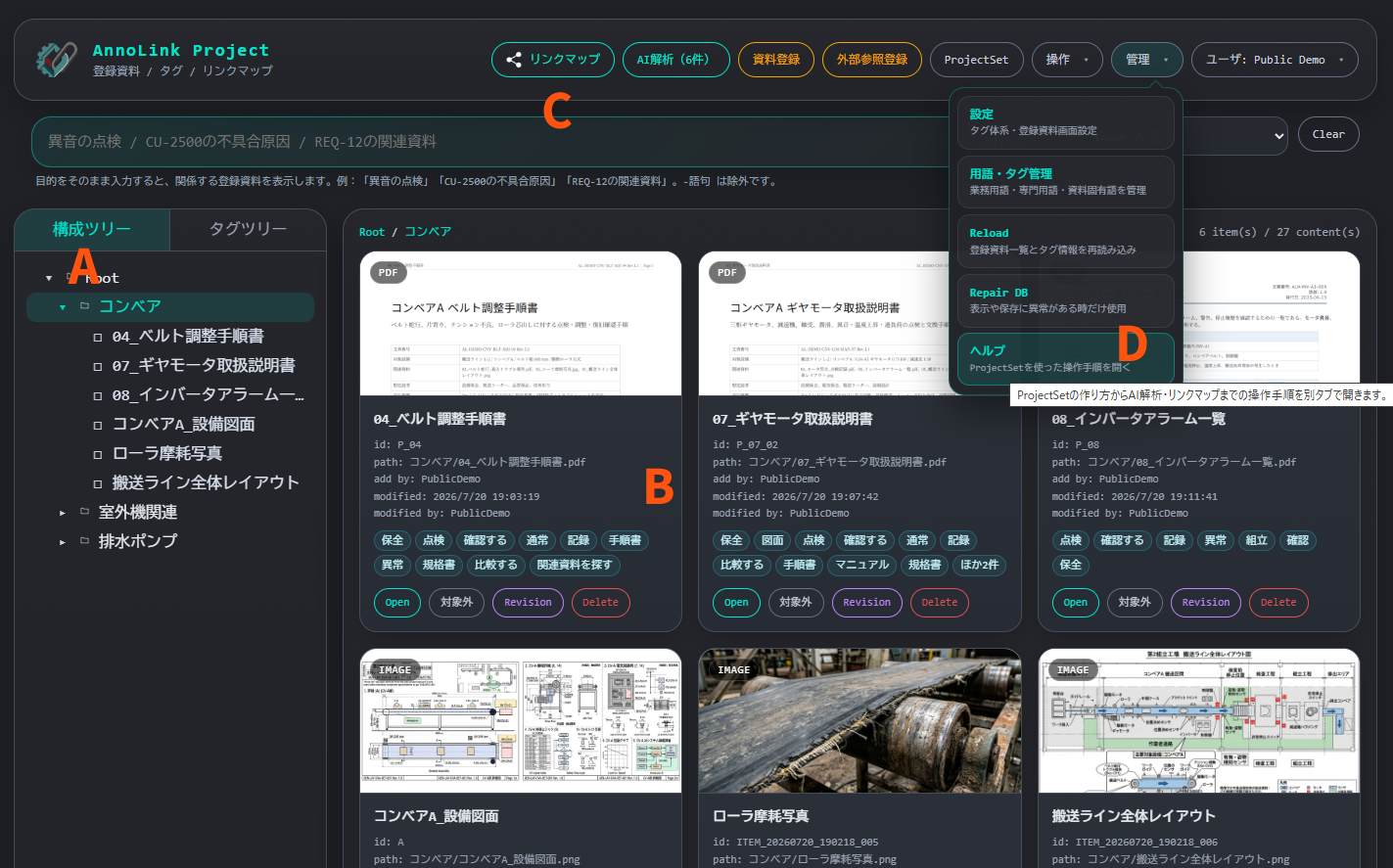Click the share icon in リンクマップ button
1393x868 pixels.
click(x=514, y=60)
